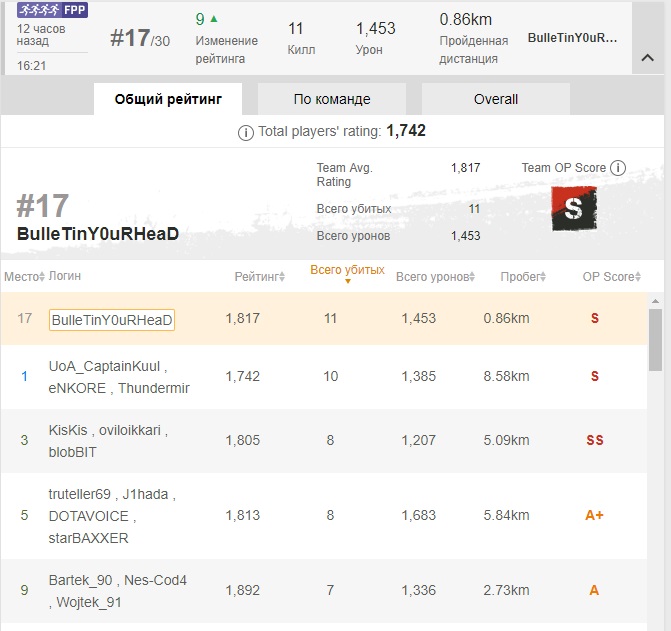671x631 pixels.
Task: Open the По команде tab
Action: pos(332,99)
